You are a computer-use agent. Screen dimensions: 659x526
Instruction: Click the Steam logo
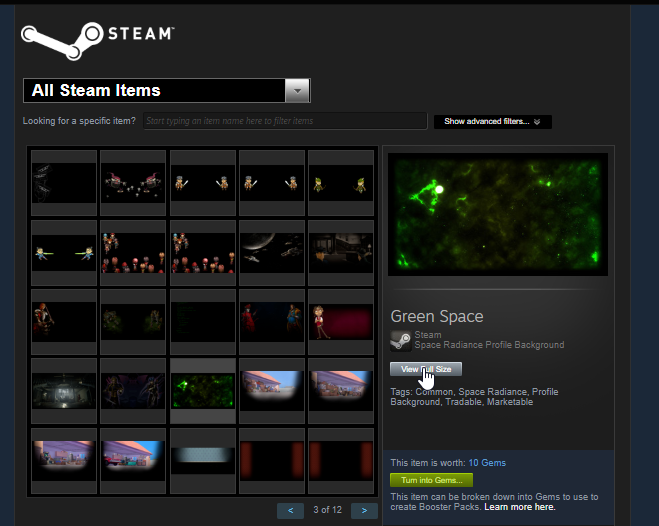98,41
